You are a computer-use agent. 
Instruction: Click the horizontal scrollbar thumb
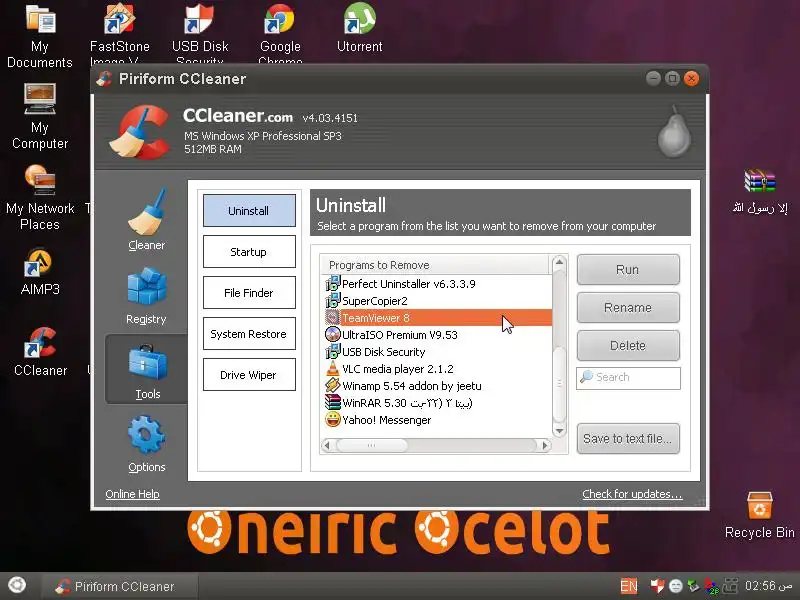(371, 445)
